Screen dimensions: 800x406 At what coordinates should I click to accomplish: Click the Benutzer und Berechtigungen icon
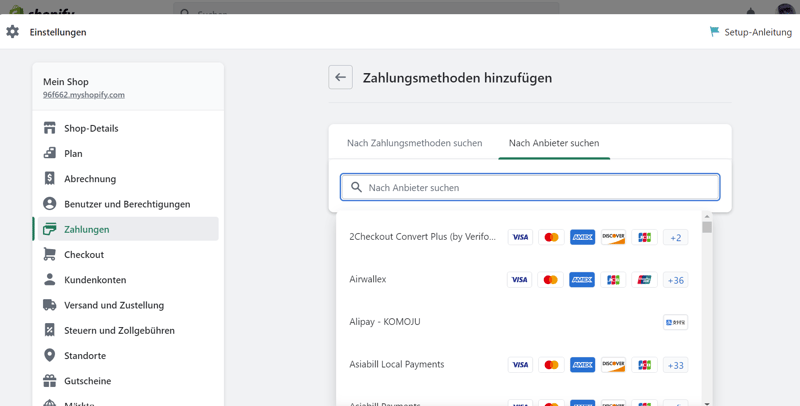pos(49,204)
